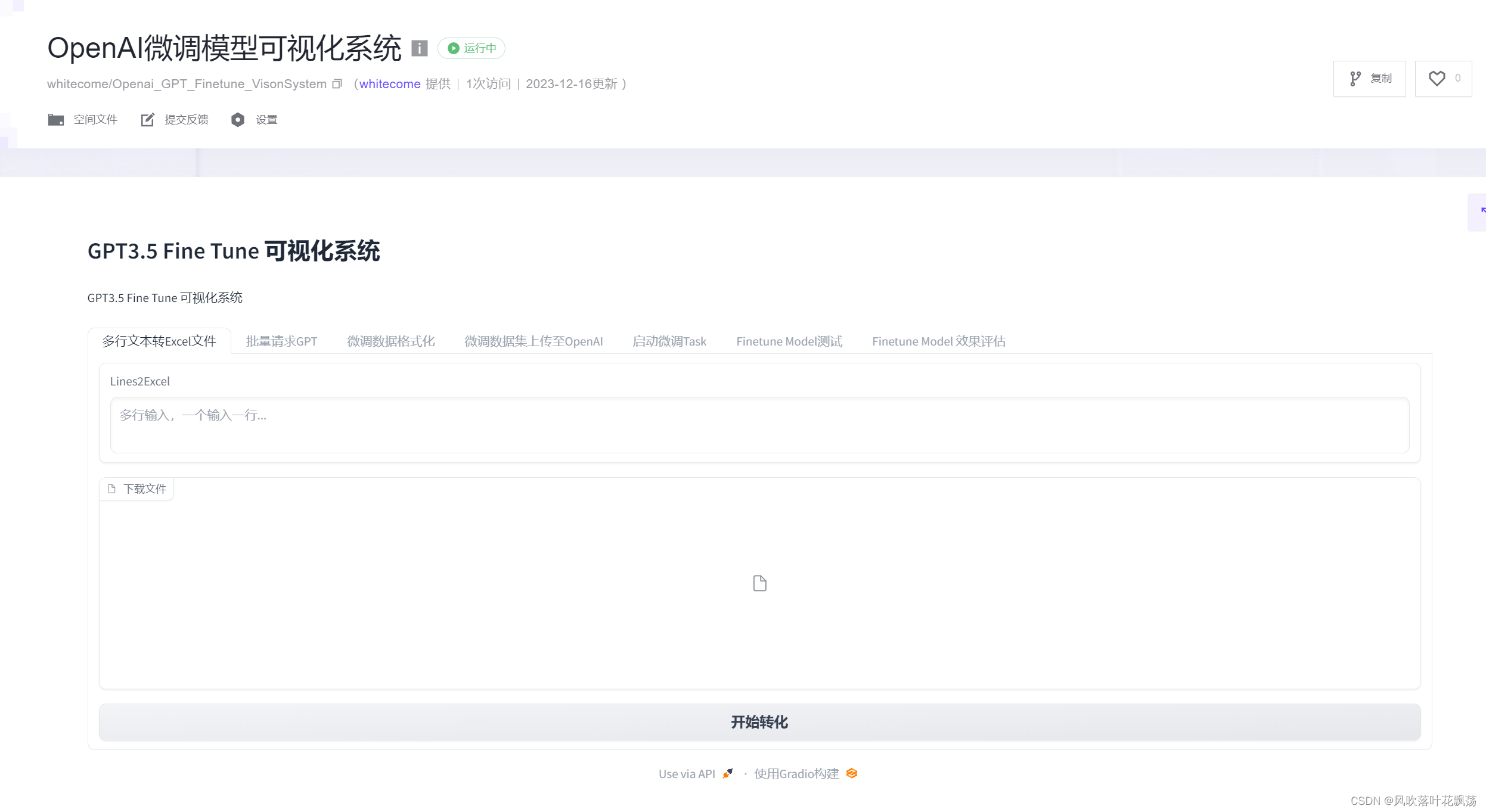Click the copy icon beside the repo name

(337, 84)
